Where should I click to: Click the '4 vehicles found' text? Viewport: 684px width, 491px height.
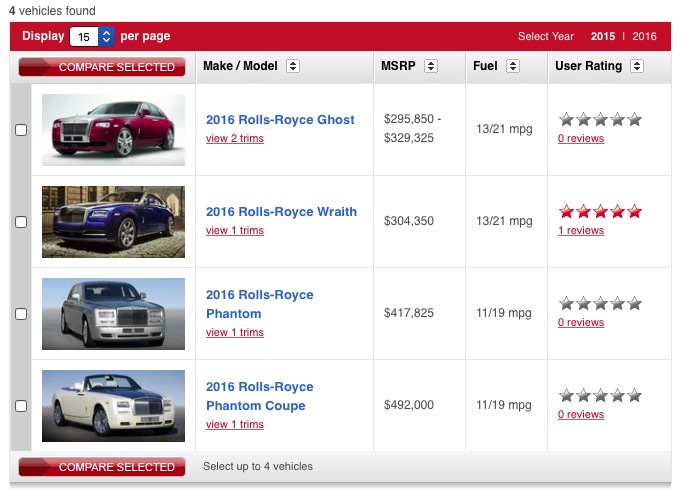click(x=52, y=10)
